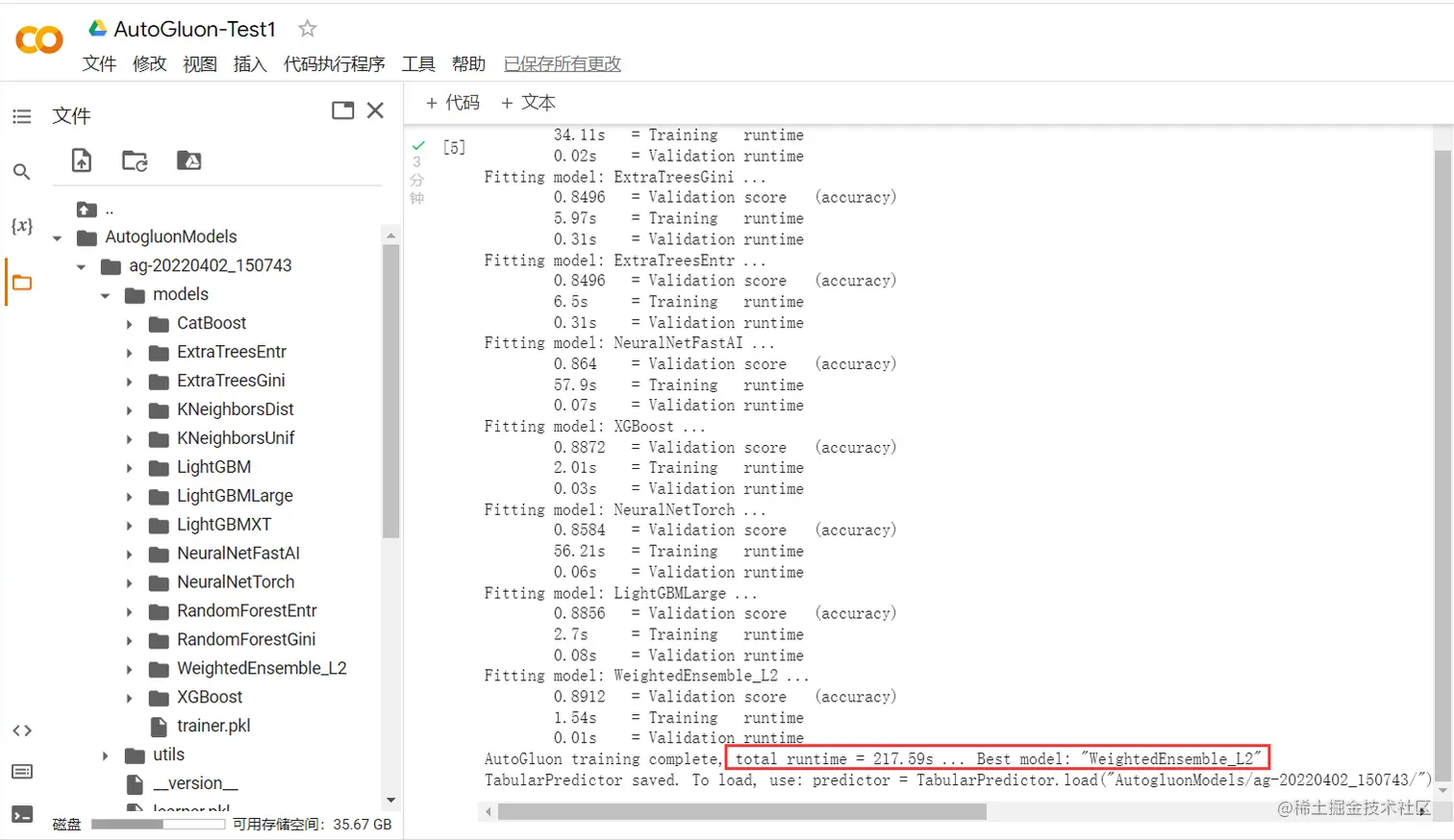The image size is (1454, 840).
Task: Click the refresh folder icon
Action: [135, 161]
